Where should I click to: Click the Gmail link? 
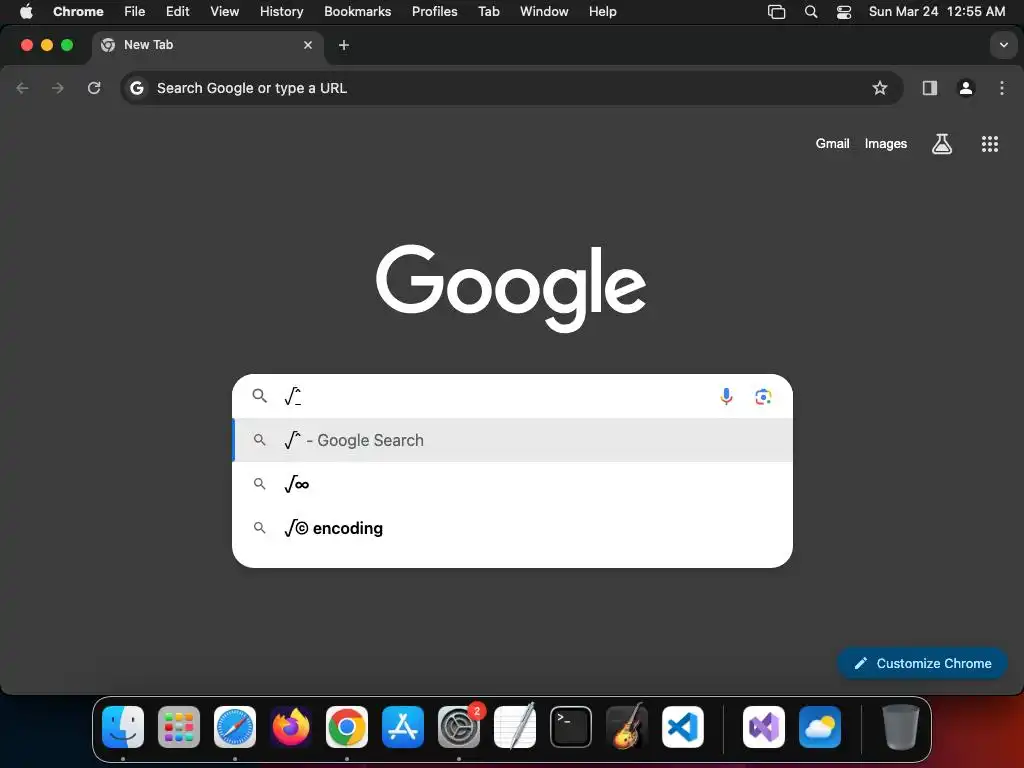point(832,144)
